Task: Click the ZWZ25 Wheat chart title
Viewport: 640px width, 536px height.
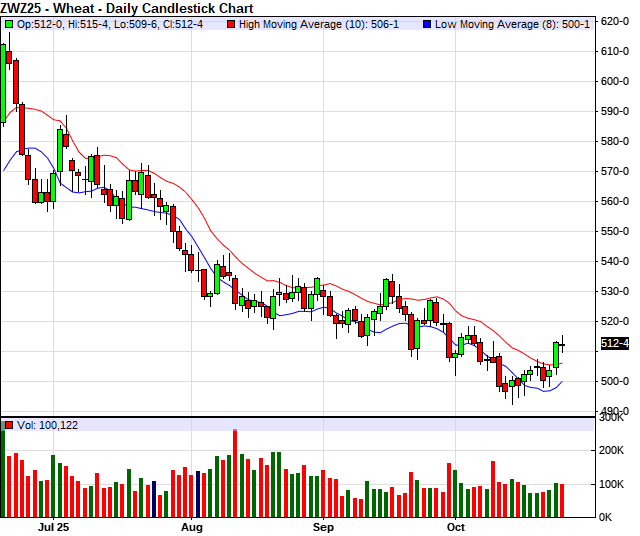Action: click(126, 8)
